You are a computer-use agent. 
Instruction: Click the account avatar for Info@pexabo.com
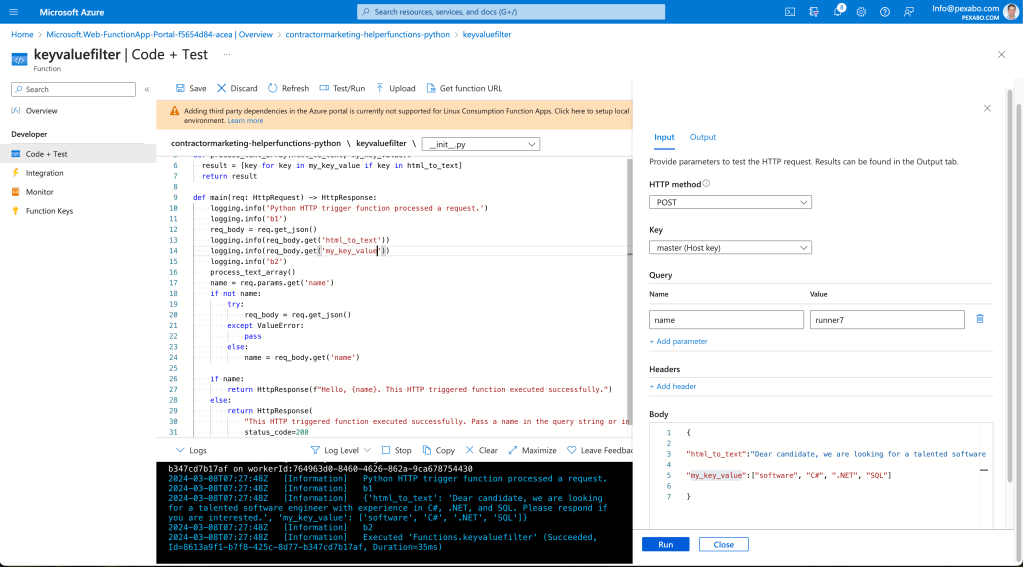[1011, 12]
